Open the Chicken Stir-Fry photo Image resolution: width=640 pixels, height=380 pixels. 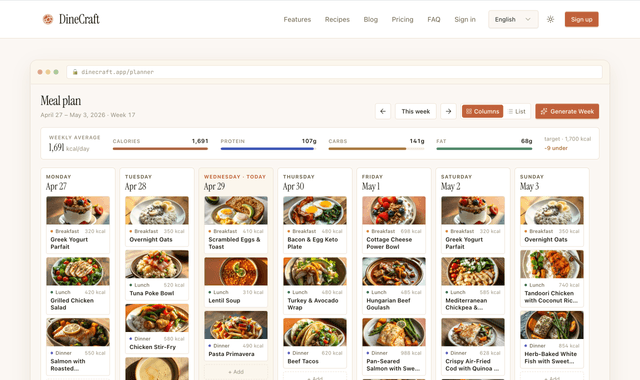pyautogui.click(x=157, y=318)
